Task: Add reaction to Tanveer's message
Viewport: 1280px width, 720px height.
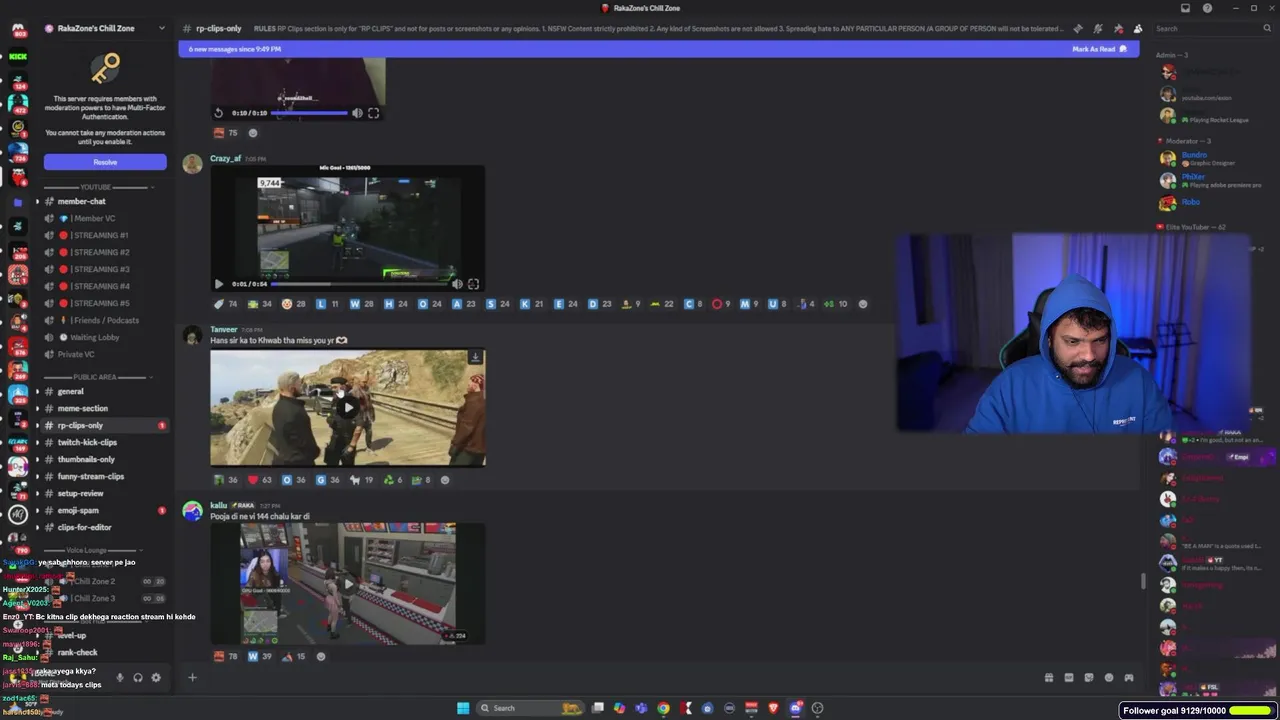Action: [x=445, y=480]
